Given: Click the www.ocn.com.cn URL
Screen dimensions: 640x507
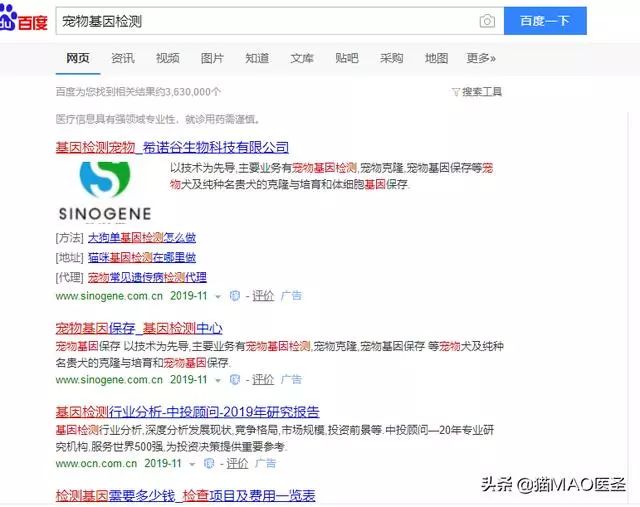Looking at the screenshot, I should point(96,463).
